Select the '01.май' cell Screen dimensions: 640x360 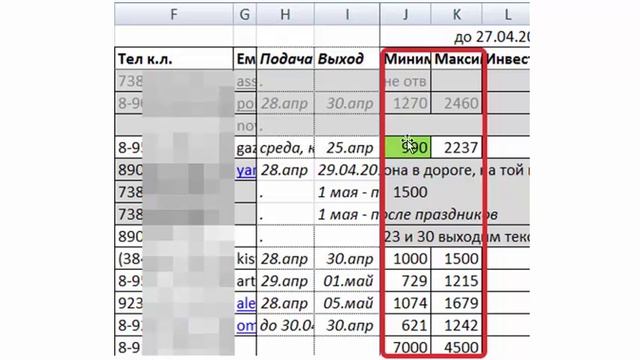coord(347,281)
